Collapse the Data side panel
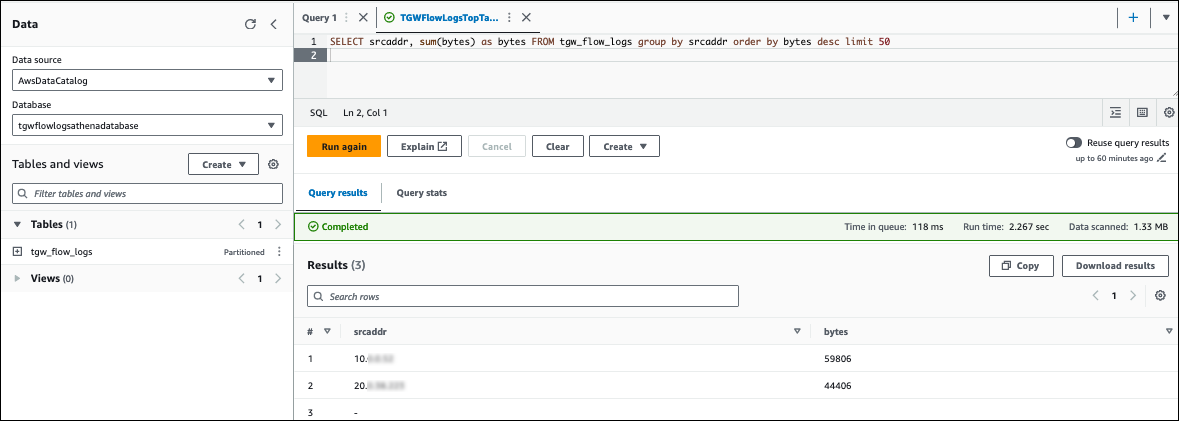 274,24
